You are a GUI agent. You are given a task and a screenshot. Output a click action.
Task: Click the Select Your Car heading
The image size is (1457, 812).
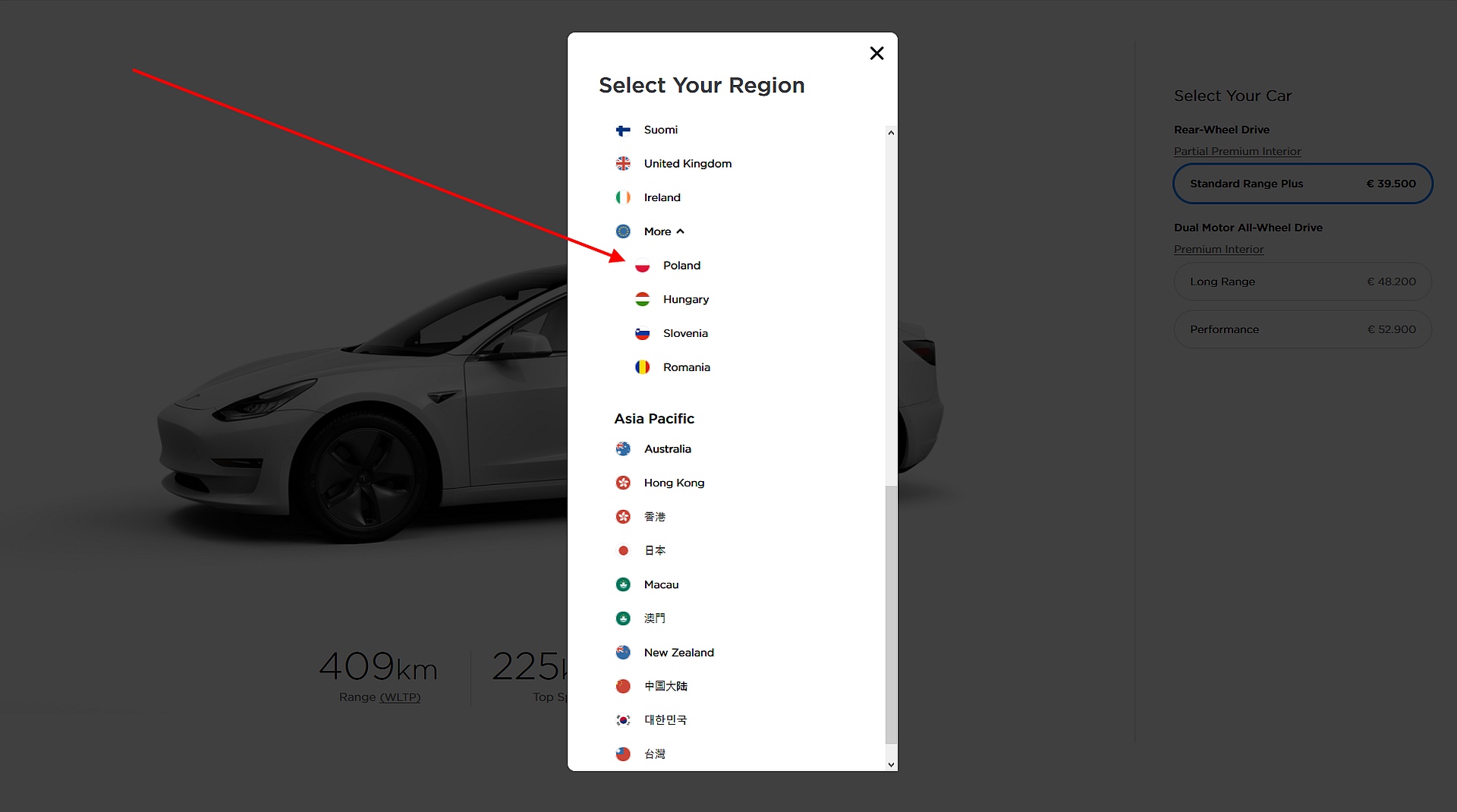(1232, 96)
